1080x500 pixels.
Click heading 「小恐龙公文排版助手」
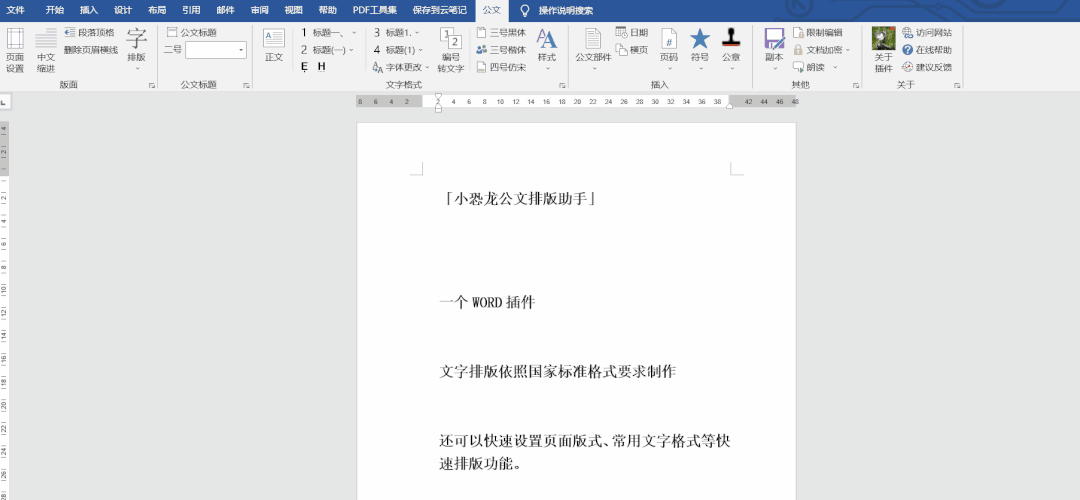[x=519, y=199]
